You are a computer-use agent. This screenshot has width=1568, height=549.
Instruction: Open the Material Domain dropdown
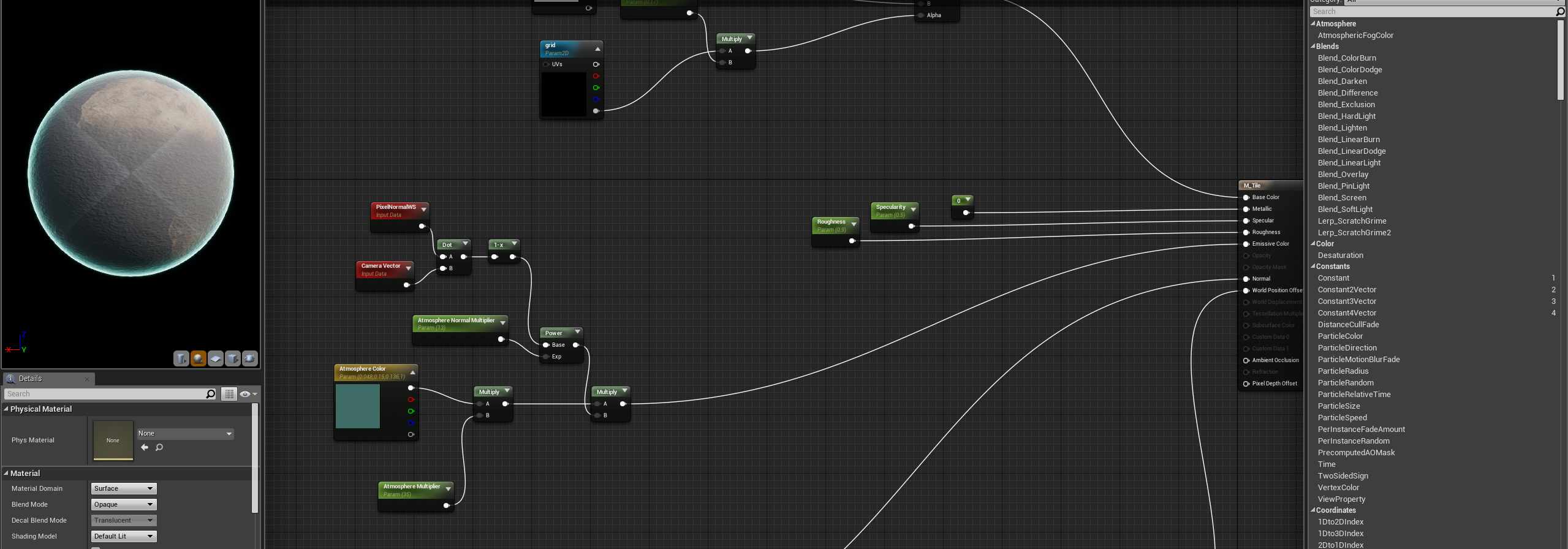tap(124, 488)
